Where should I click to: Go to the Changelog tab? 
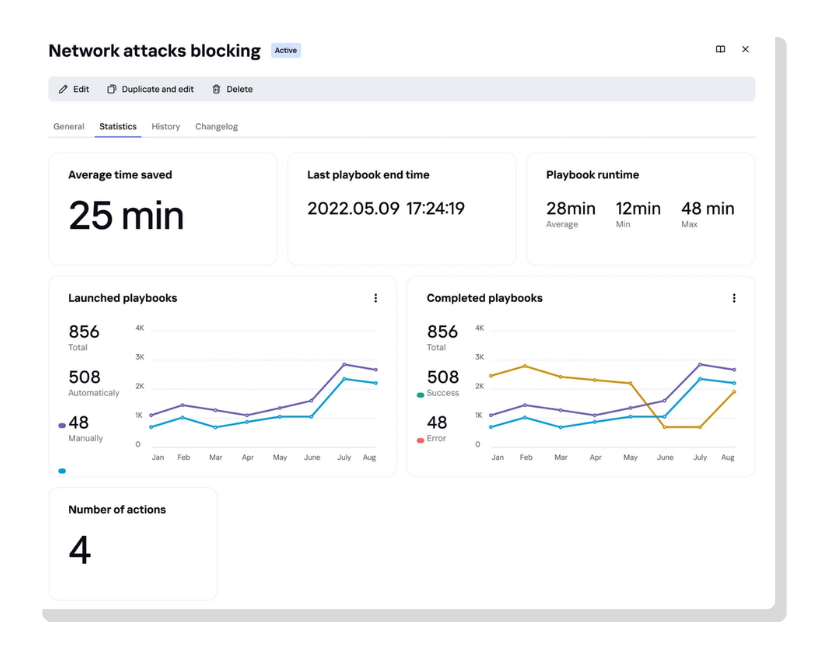pos(216,127)
